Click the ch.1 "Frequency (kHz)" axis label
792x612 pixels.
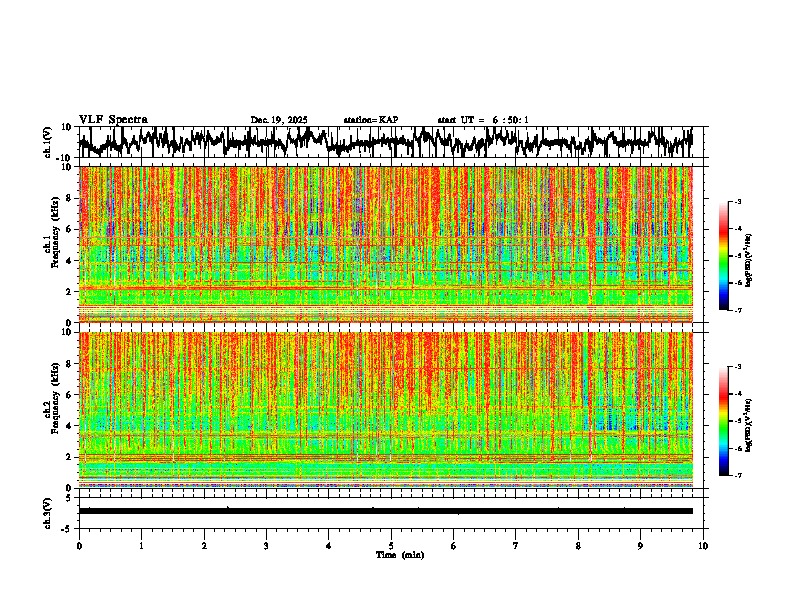click(x=55, y=233)
